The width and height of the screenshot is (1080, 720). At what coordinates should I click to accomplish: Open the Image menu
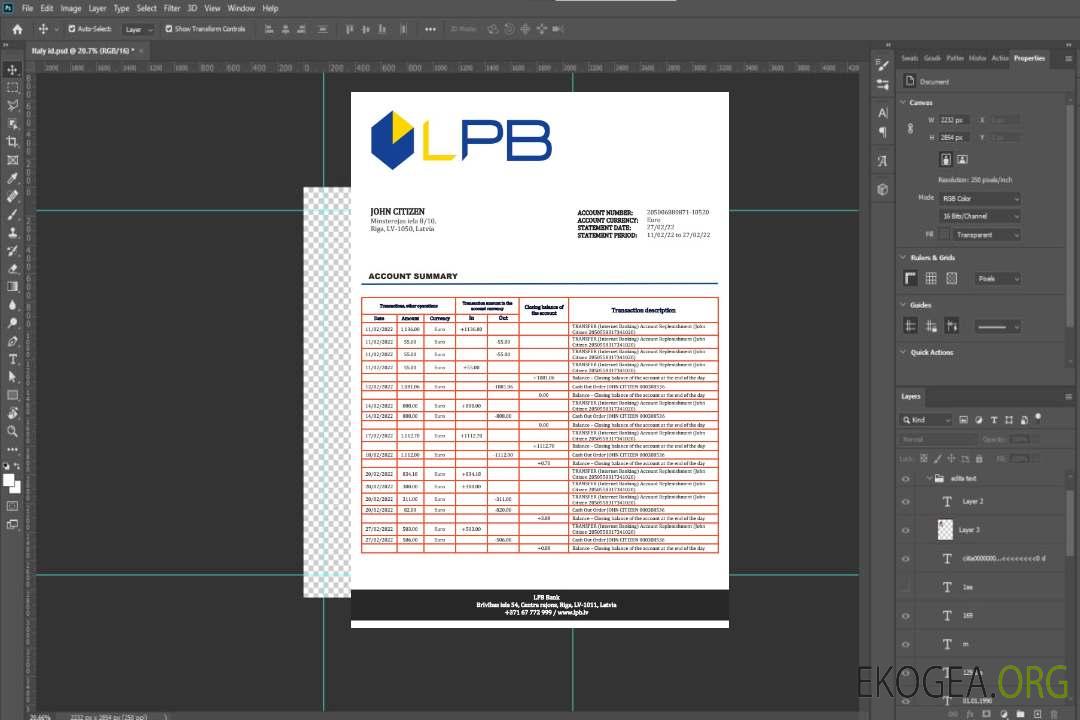(70, 8)
